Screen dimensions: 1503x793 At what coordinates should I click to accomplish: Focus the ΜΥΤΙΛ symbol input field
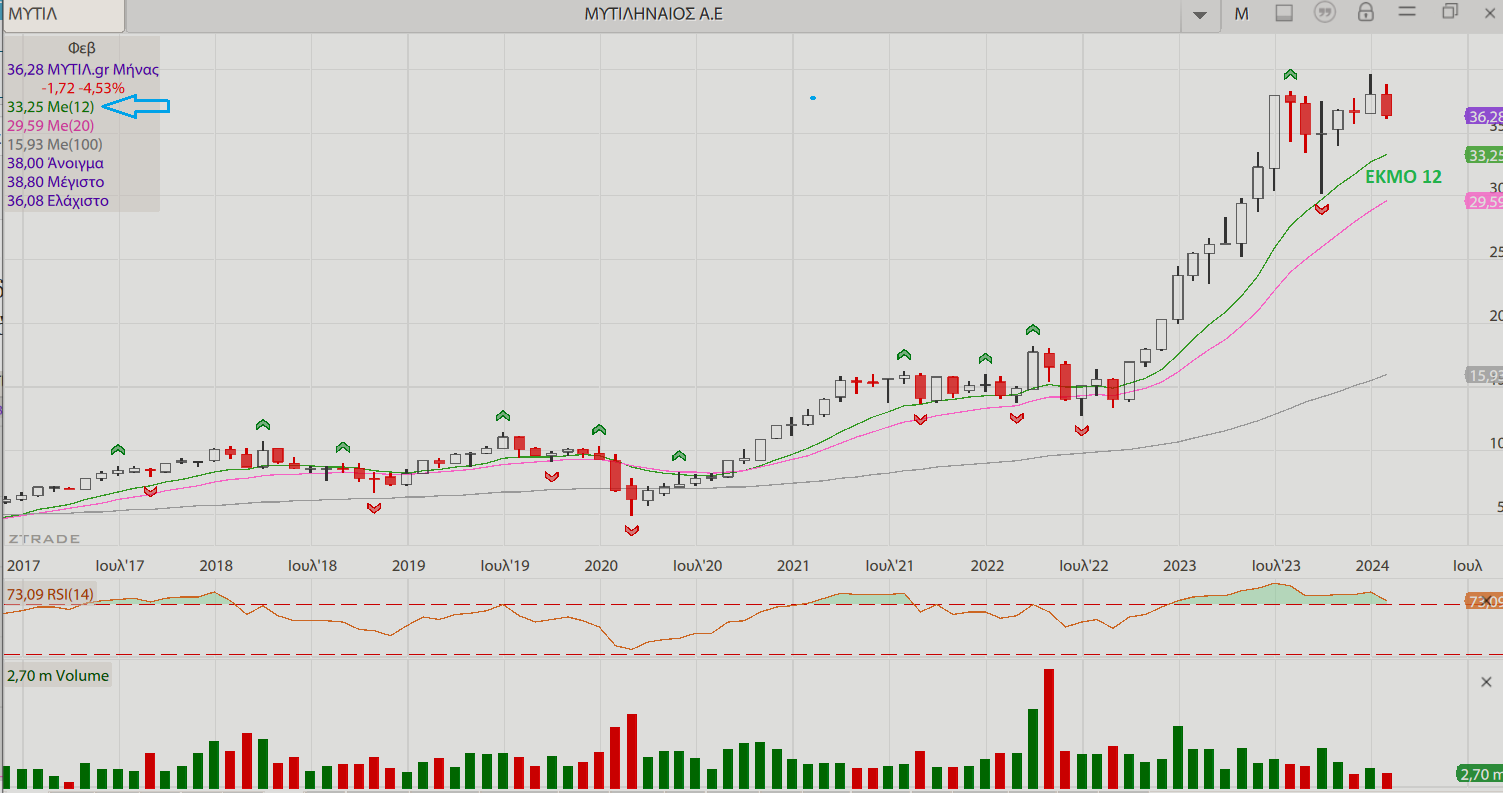[x=63, y=15]
